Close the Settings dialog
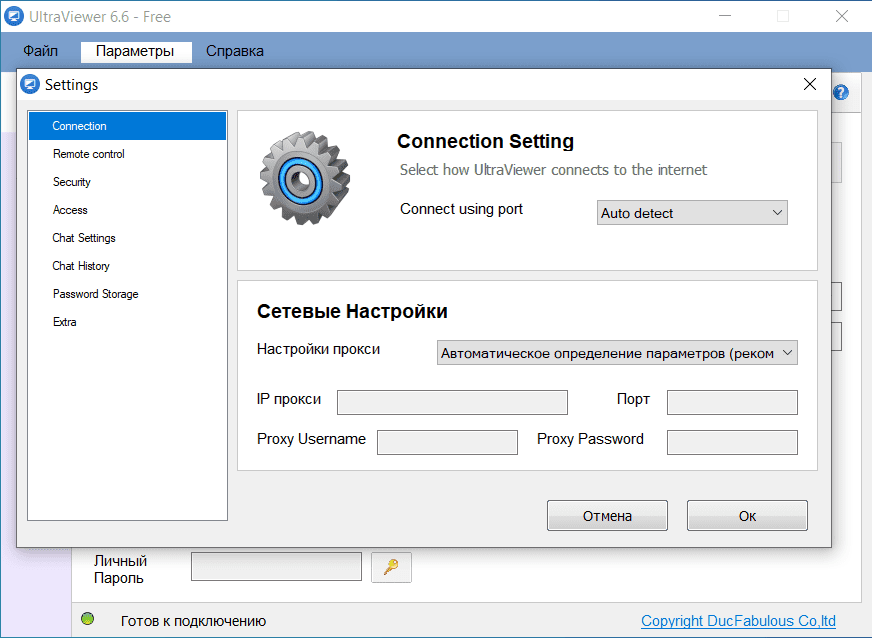Screen dimensions: 872x638 [x=810, y=85]
